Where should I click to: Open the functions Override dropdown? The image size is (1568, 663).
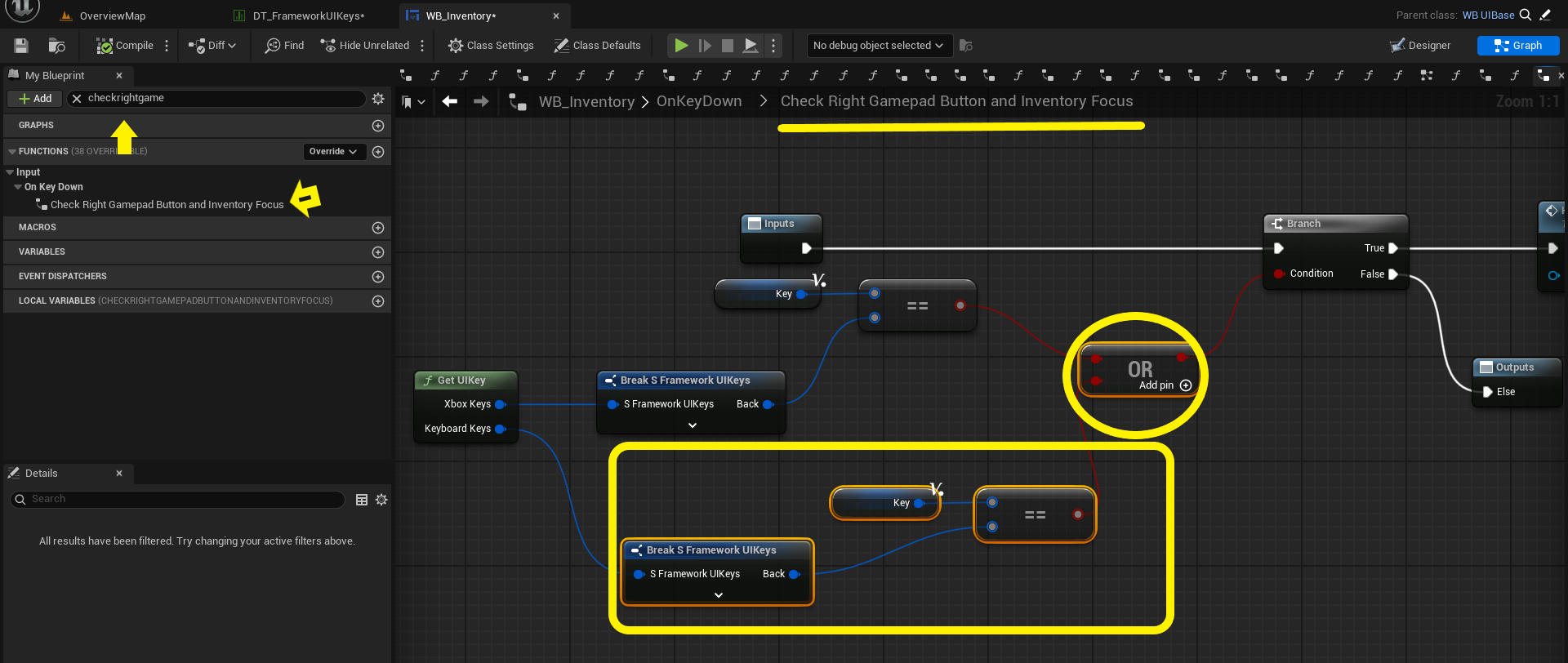point(333,152)
